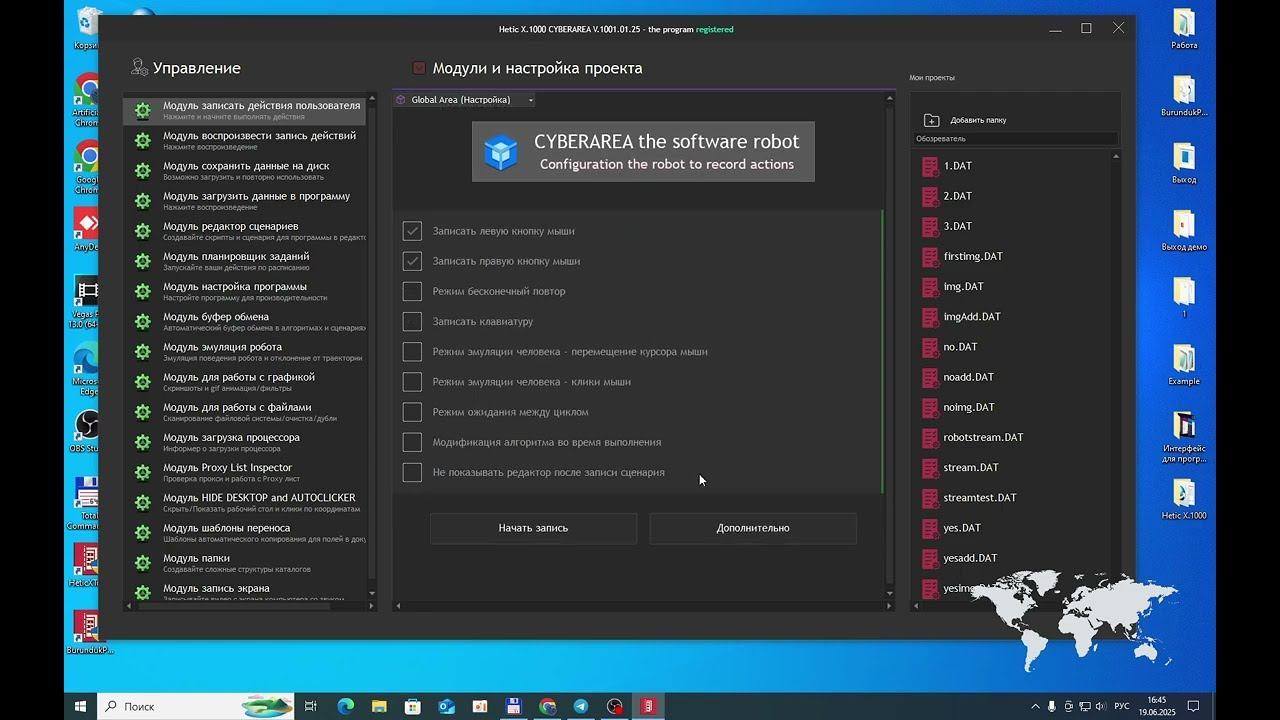1280x720 pixels.
Task: Click gear icon next to Модуль шаблоны переноса
Action: coord(143,533)
